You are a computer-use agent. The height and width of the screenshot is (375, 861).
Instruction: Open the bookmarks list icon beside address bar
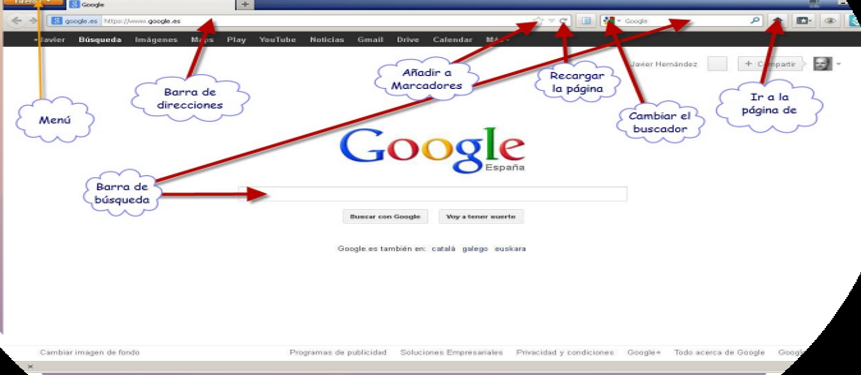point(586,21)
